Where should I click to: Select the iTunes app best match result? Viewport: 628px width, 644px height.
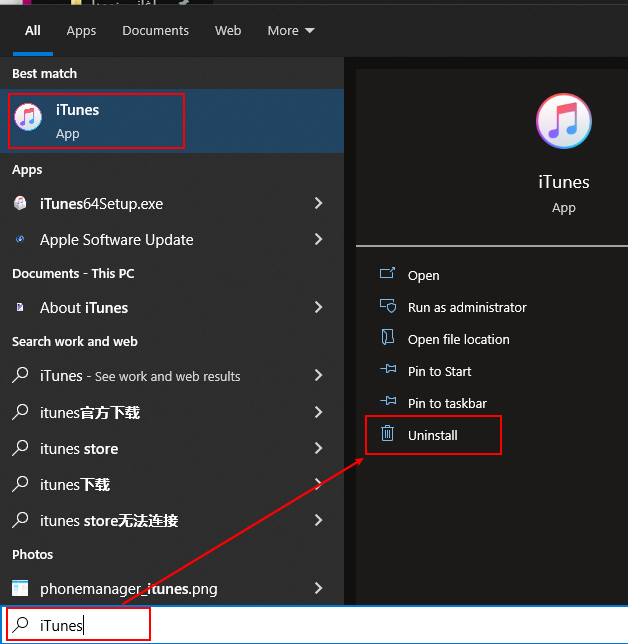click(172, 121)
